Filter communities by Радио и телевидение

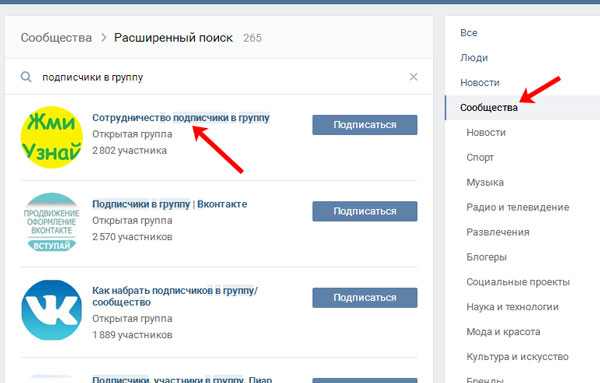tap(518, 207)
